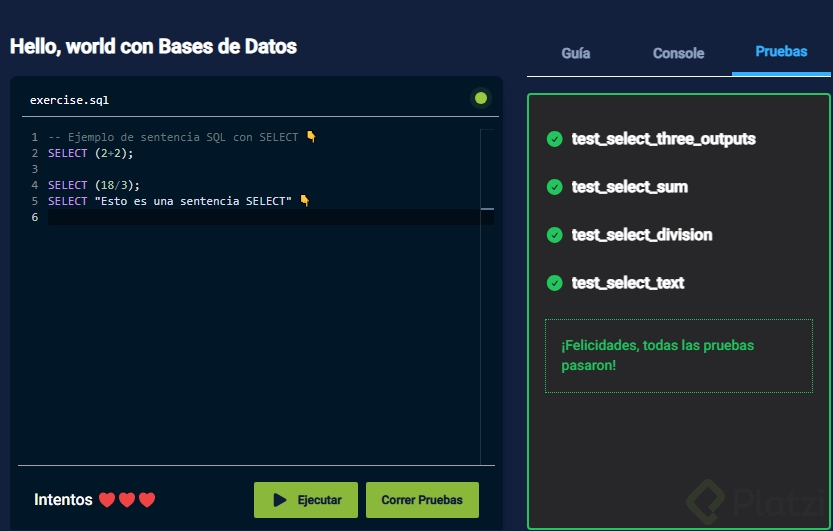Click the check icon next to test_select_division
Image resolution: width=833 pixels, height=531 pixels.
point(555,235)
